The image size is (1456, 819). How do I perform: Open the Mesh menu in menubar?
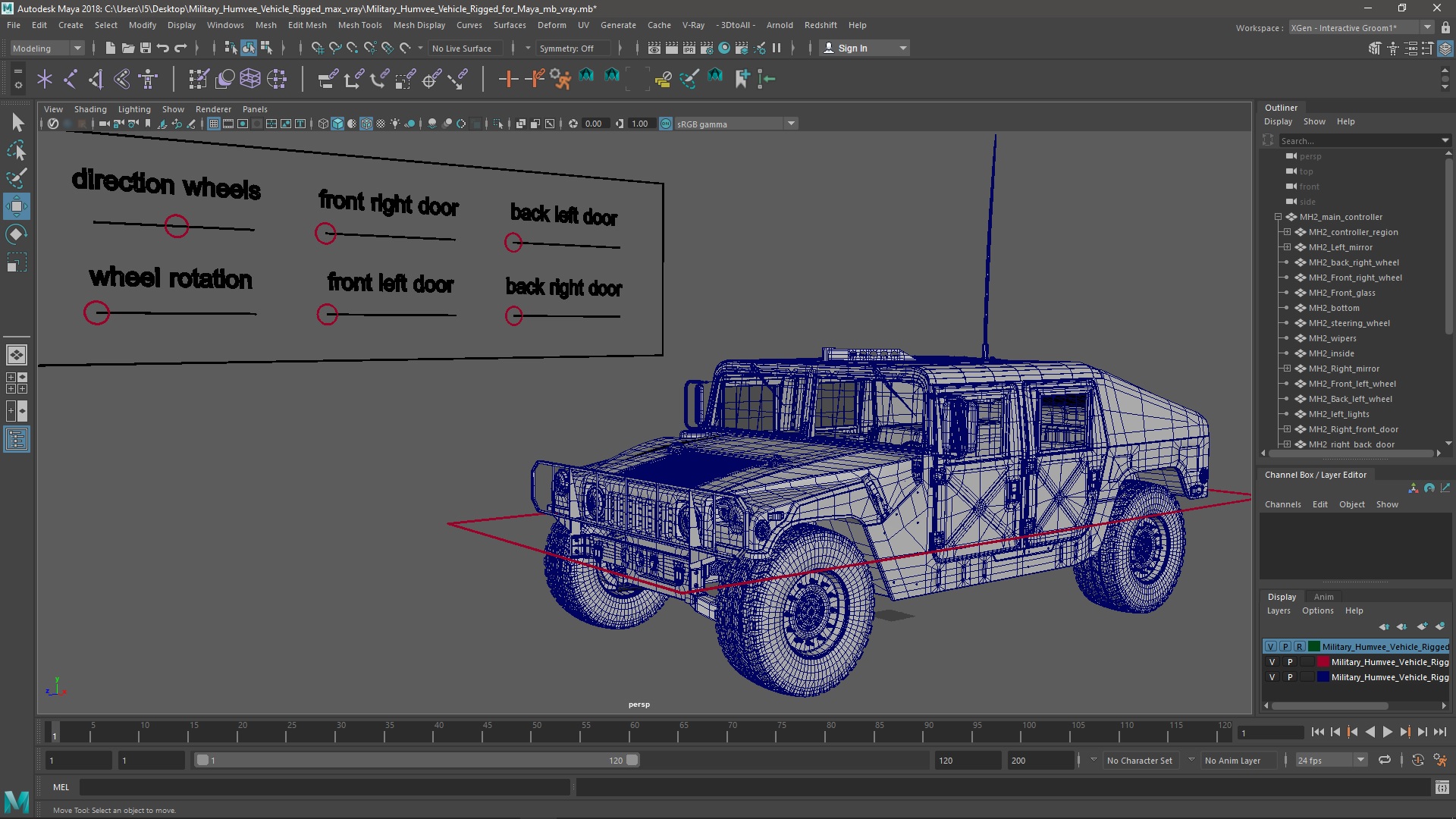(266, 24)
